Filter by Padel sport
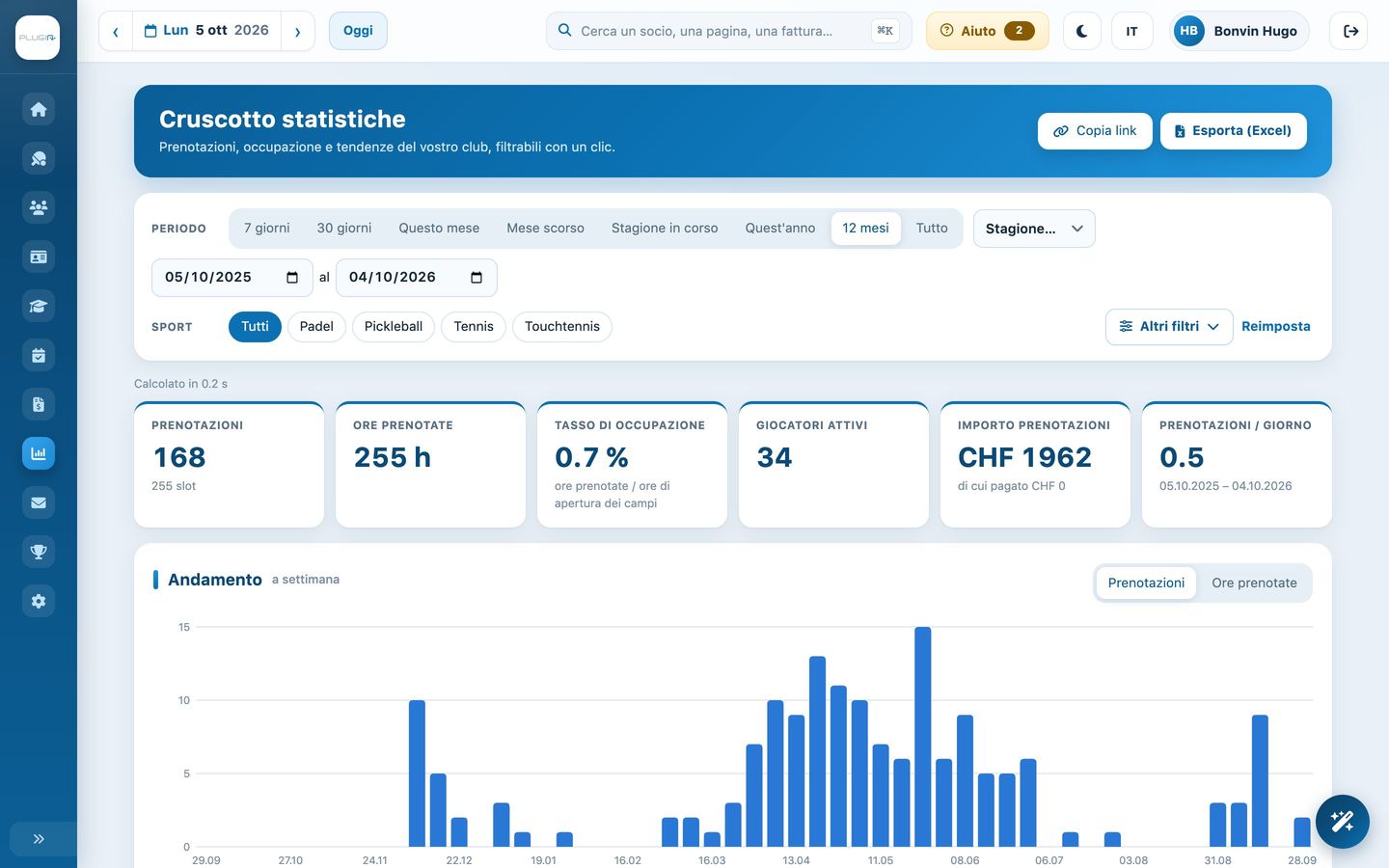 [316, 327]
